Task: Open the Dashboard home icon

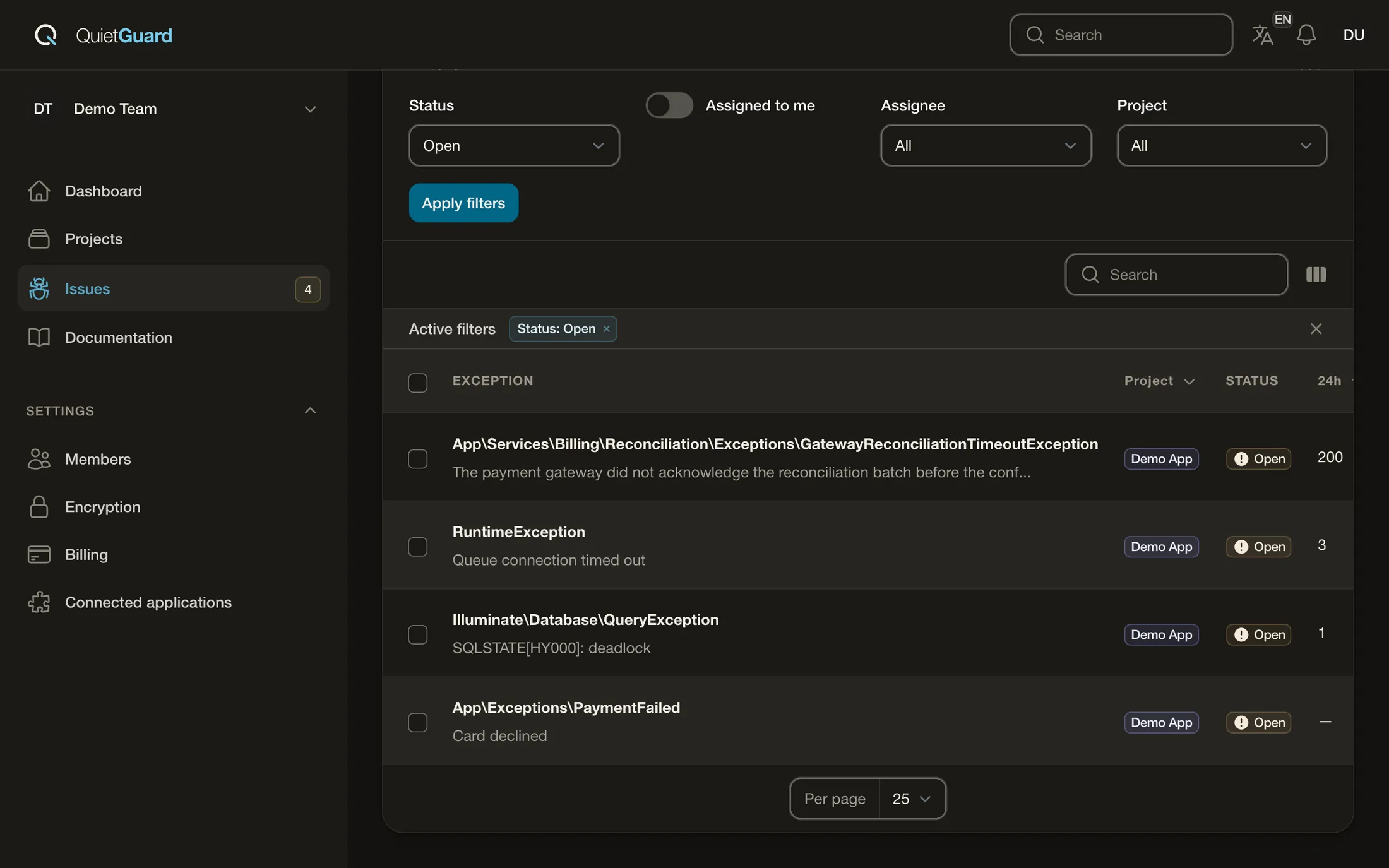Action: click(39, 191)
